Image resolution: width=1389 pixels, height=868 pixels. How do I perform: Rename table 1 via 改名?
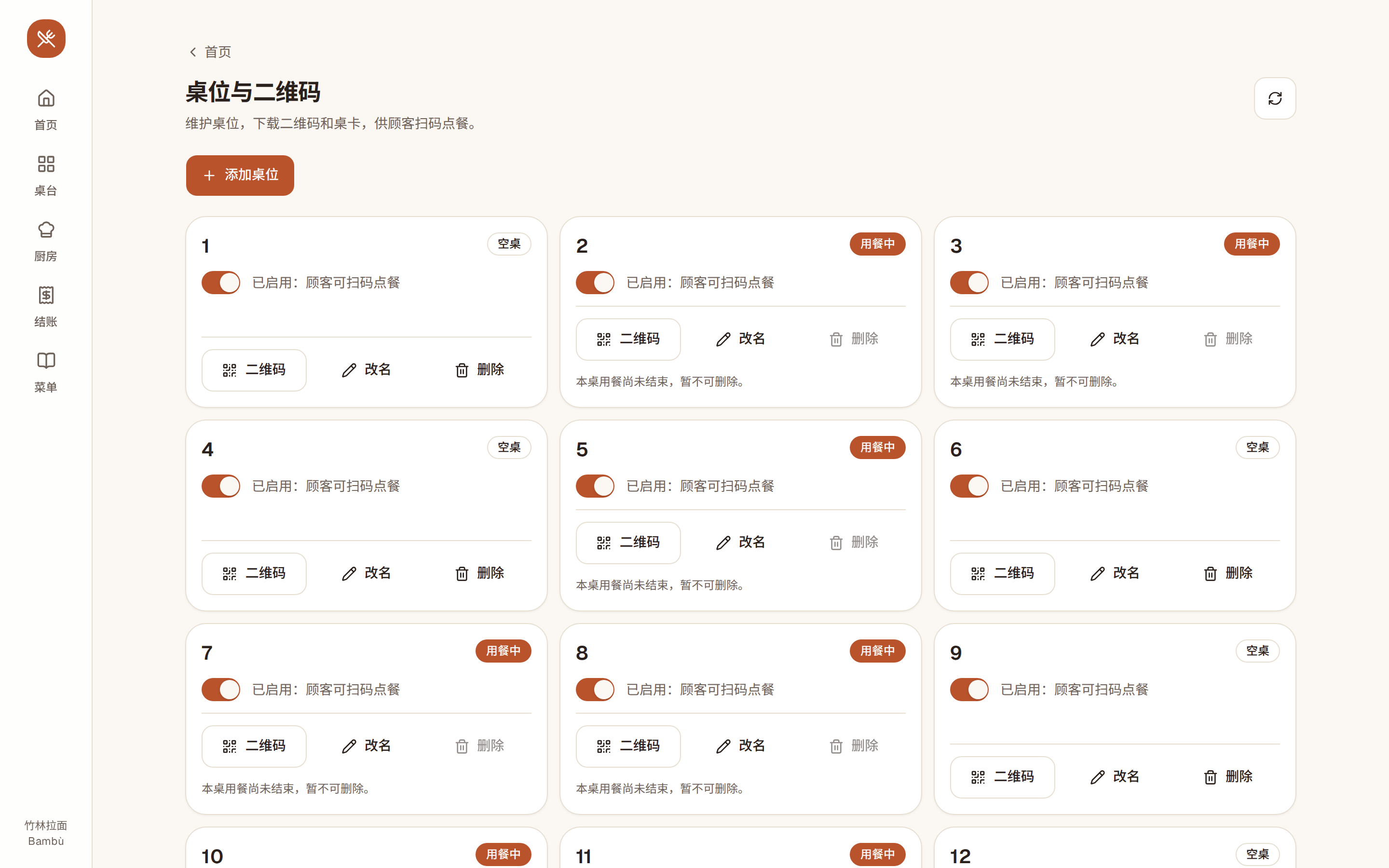pos(366,370)
